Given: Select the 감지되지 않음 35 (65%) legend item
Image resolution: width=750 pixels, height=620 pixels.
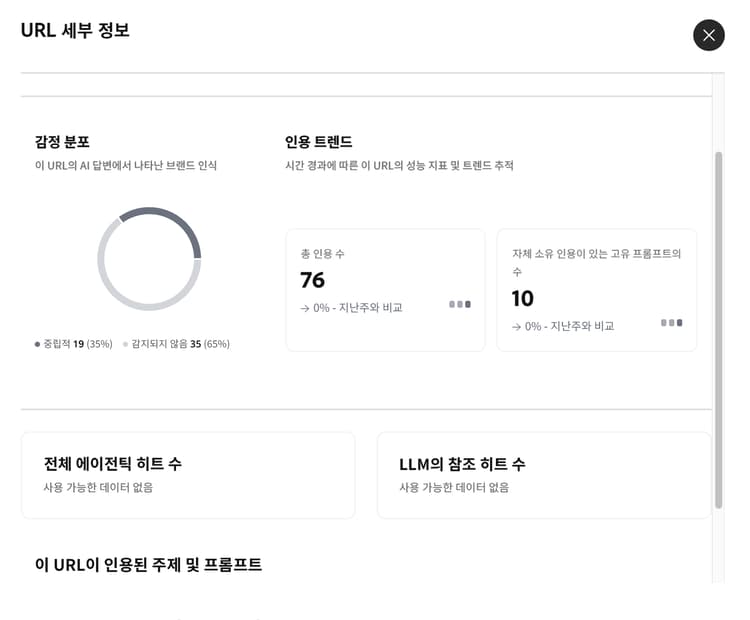Looking at the screenshot, I should (x=176, y=344).
